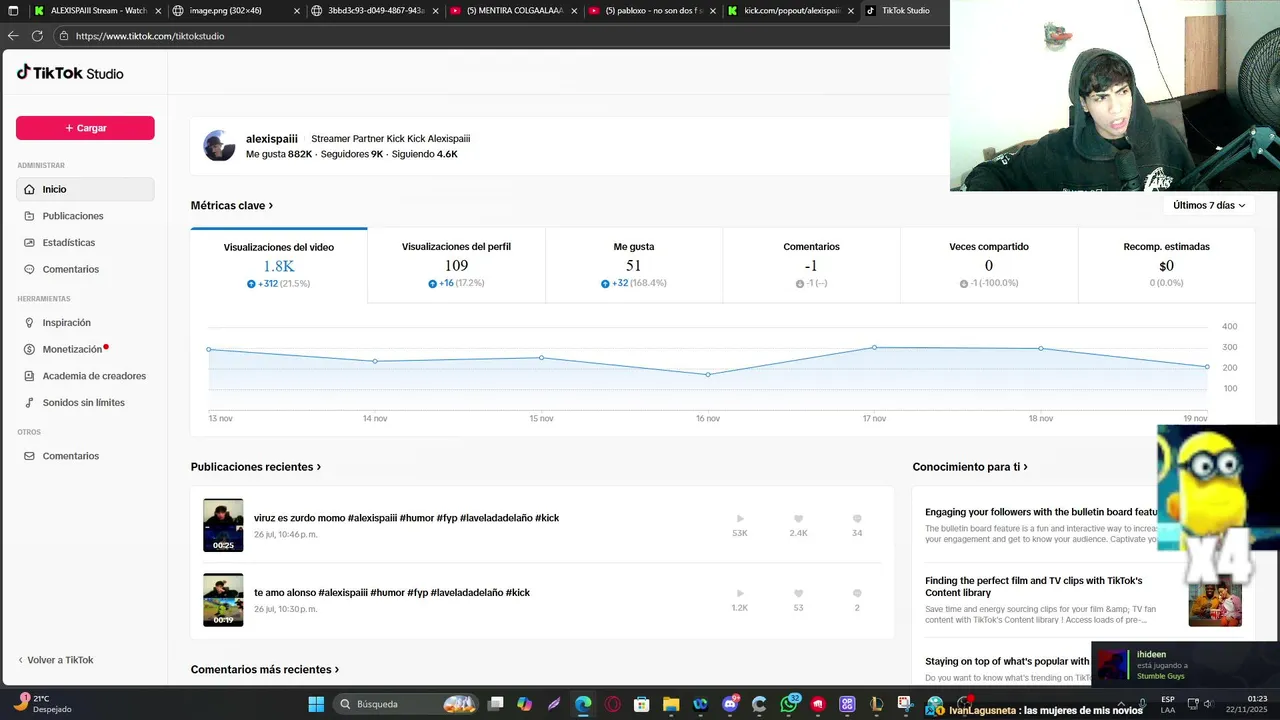Open weather widget on taskbar
Screen dimensions: 1280x720
(45, 704)
